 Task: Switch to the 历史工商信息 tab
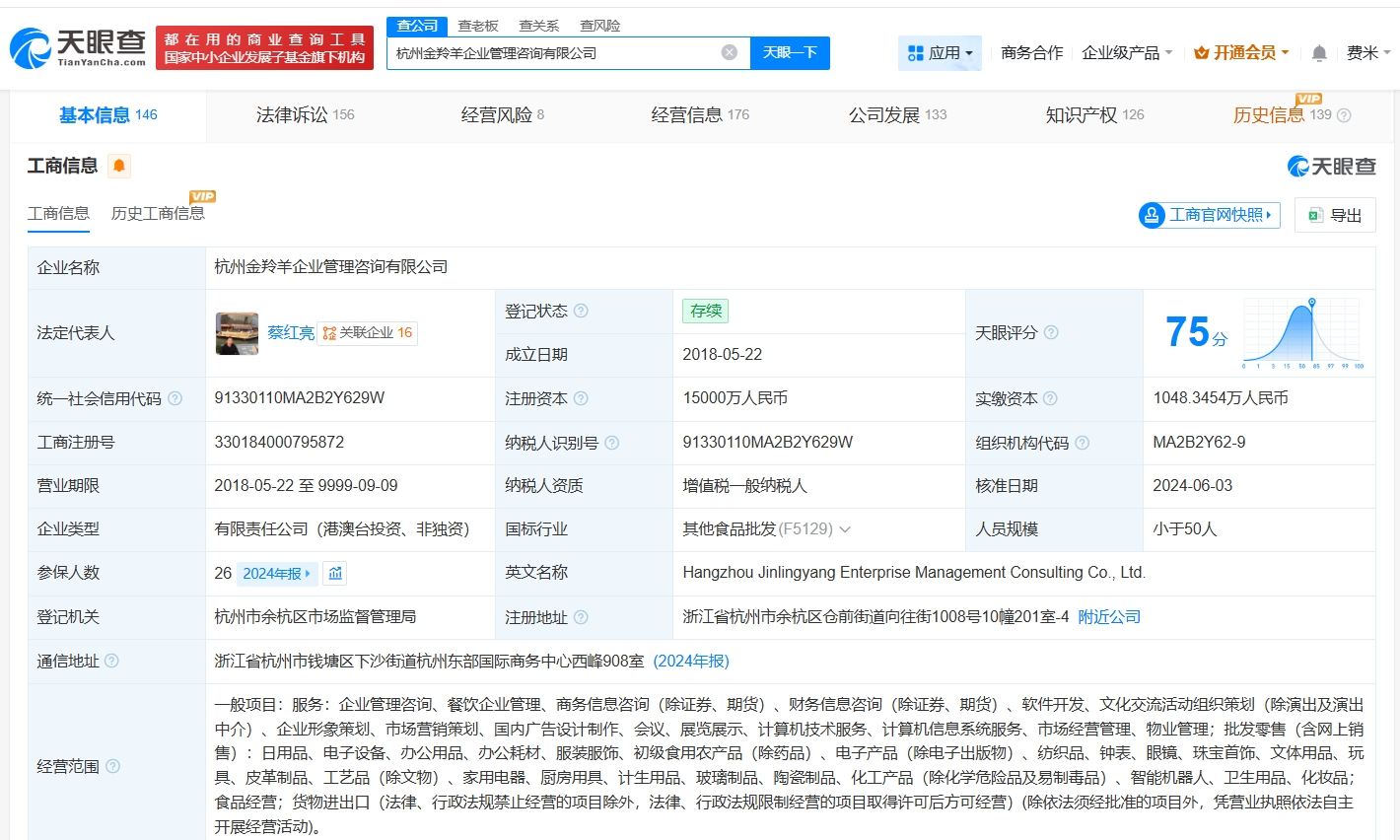[x=158, y=213]
